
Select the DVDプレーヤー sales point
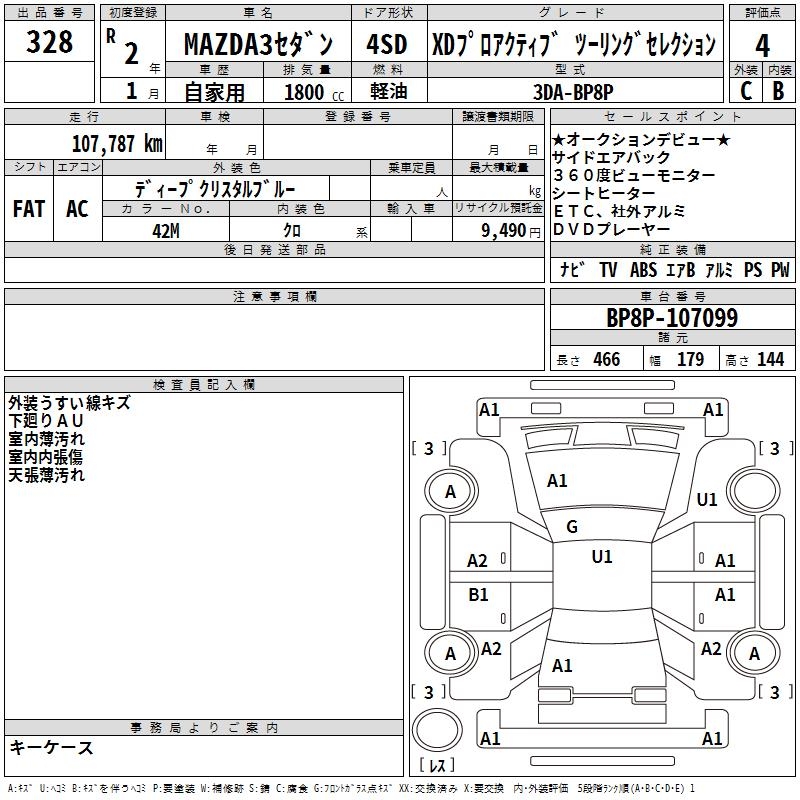[611, 229]
